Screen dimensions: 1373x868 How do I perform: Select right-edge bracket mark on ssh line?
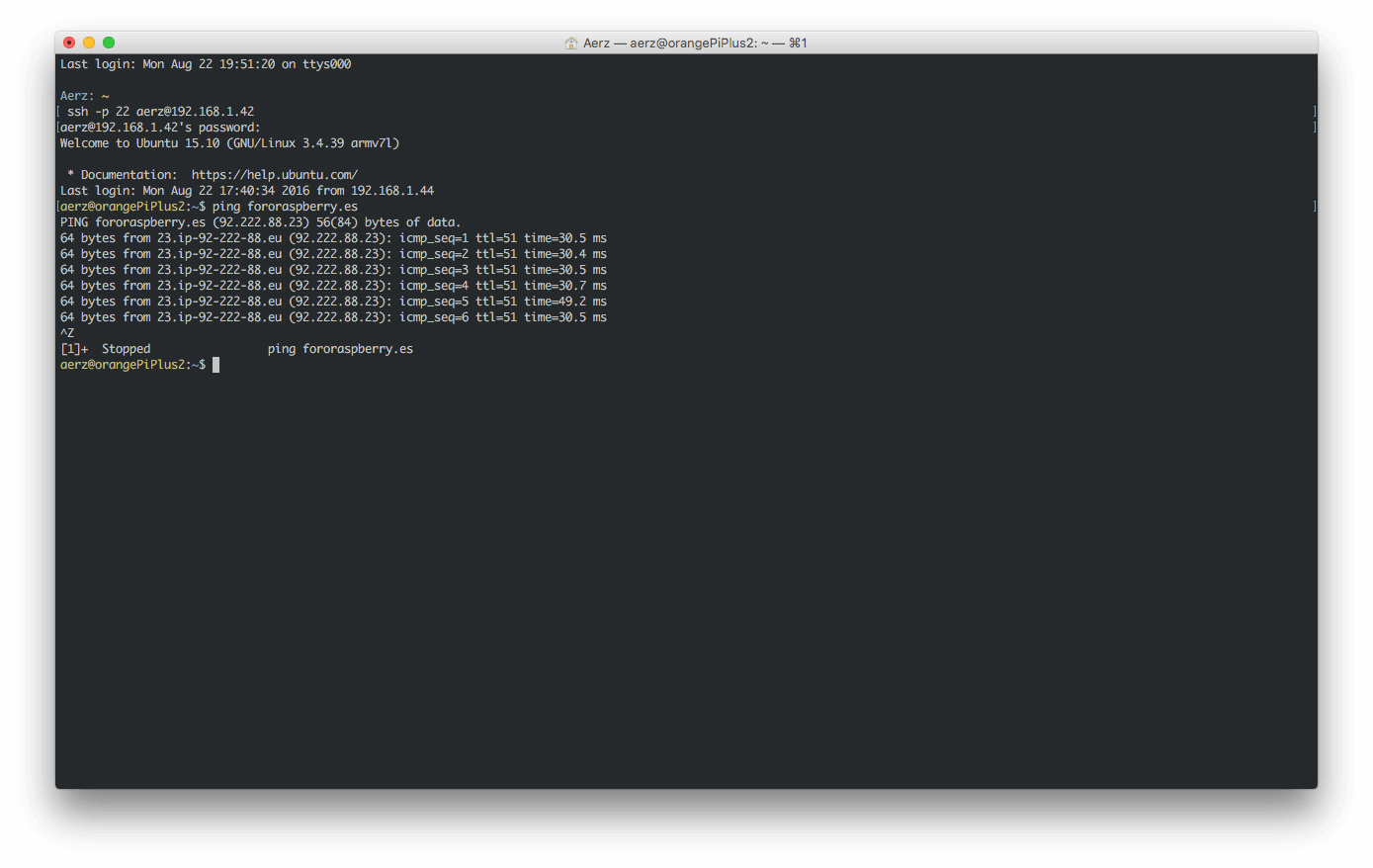click(x=1314, y=112)
